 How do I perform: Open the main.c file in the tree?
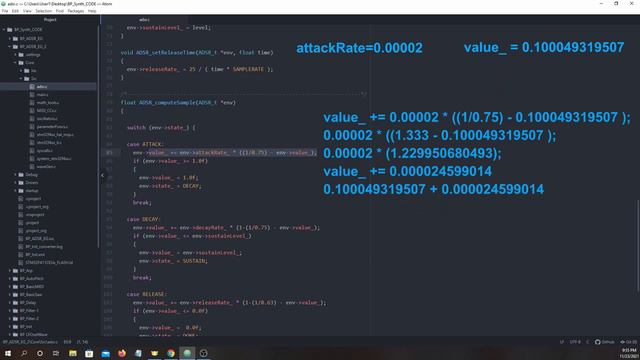42,95
